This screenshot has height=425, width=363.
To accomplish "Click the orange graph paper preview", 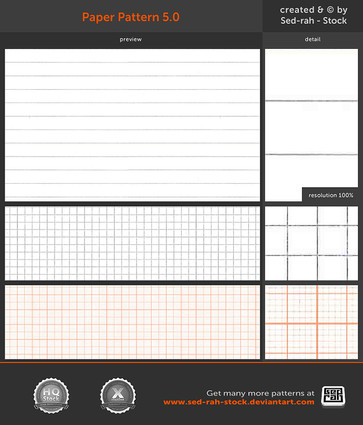I will point(132,322).
